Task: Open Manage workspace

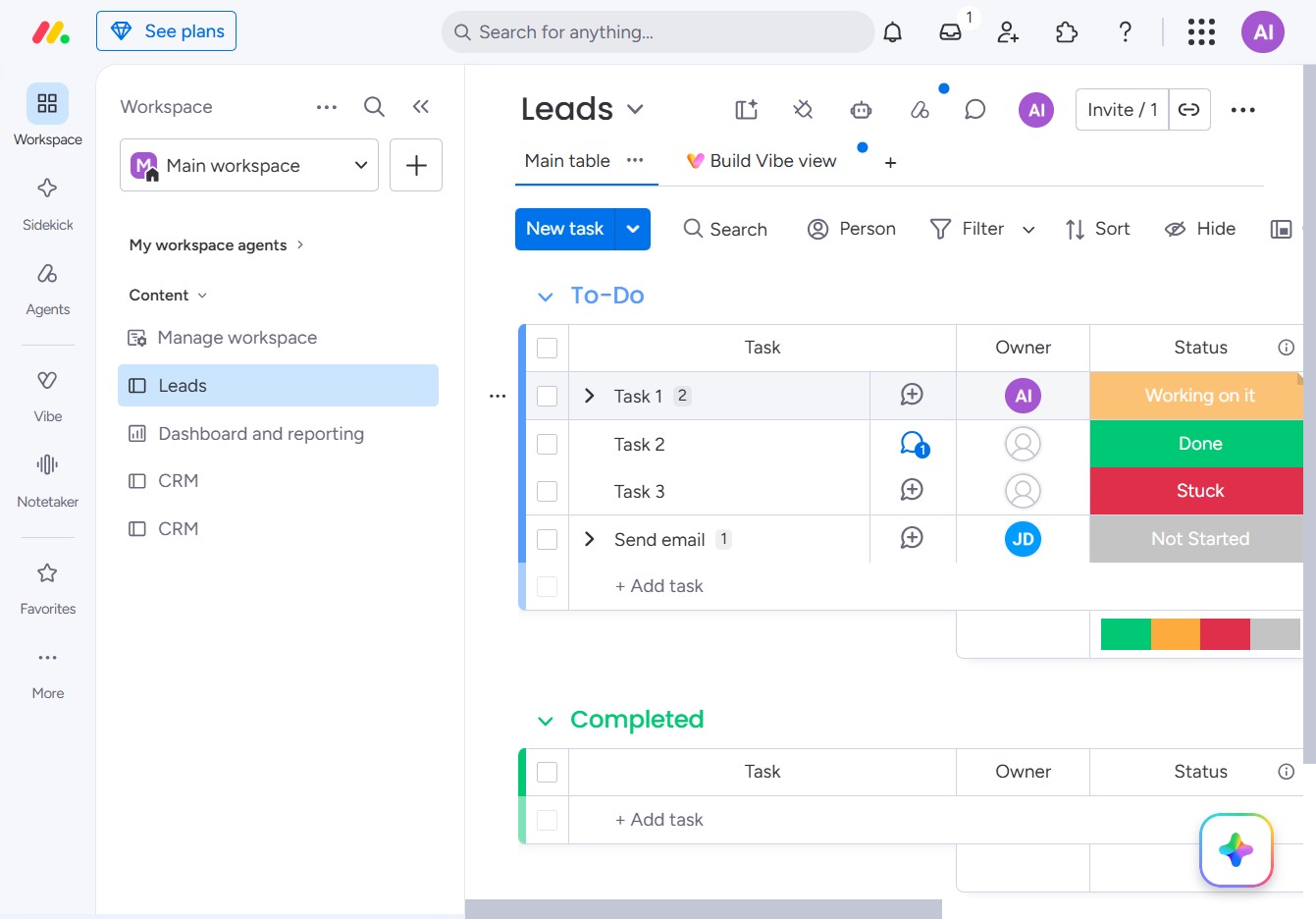Action: tap(278, 338)
